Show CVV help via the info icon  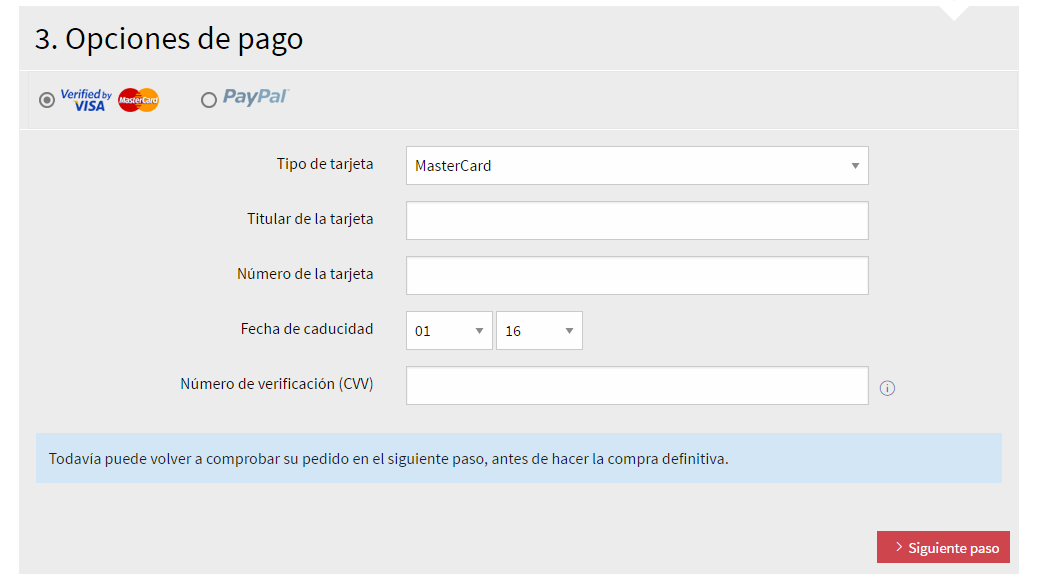(887, 388)
